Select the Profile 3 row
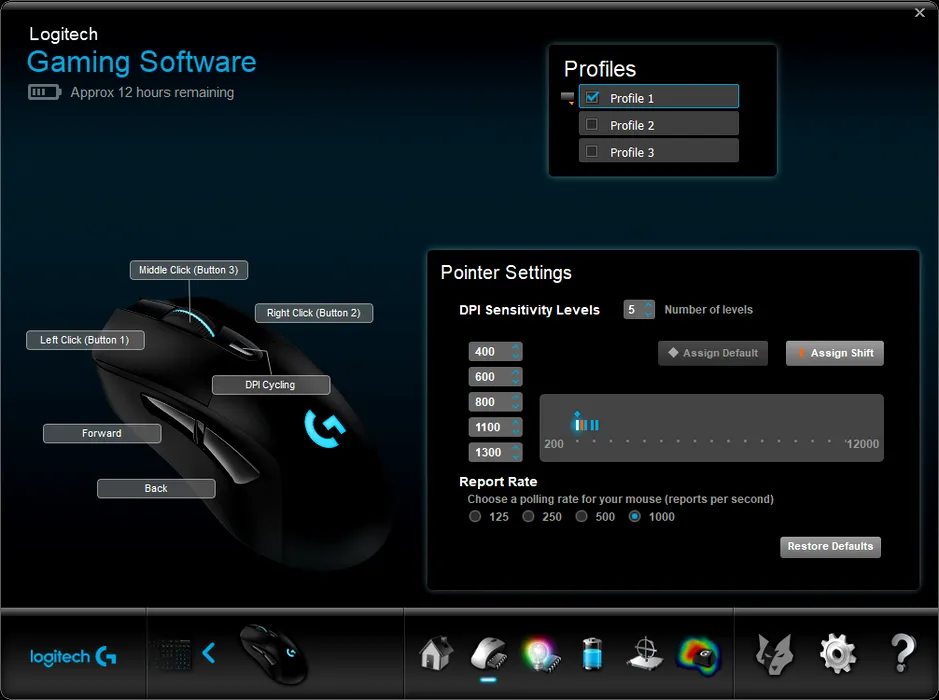The height and width of the screenshot is (700, 939). (x=659, y=151)
